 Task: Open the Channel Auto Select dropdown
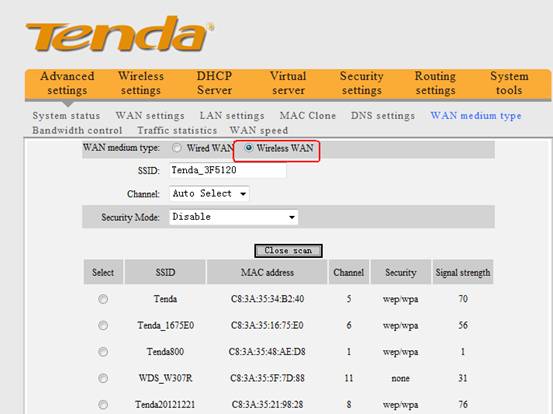209,194
